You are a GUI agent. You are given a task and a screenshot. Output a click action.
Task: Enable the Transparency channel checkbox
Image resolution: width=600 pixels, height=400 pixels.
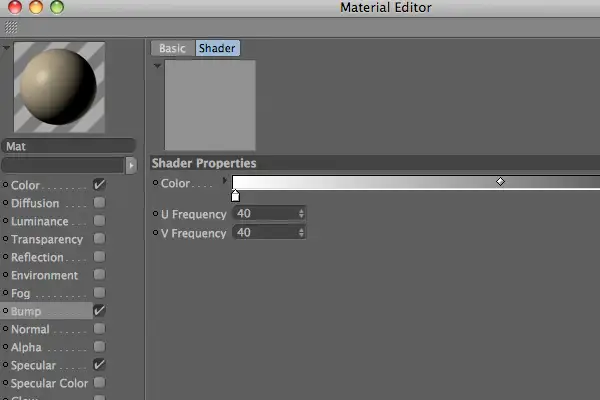pos(99,238)
